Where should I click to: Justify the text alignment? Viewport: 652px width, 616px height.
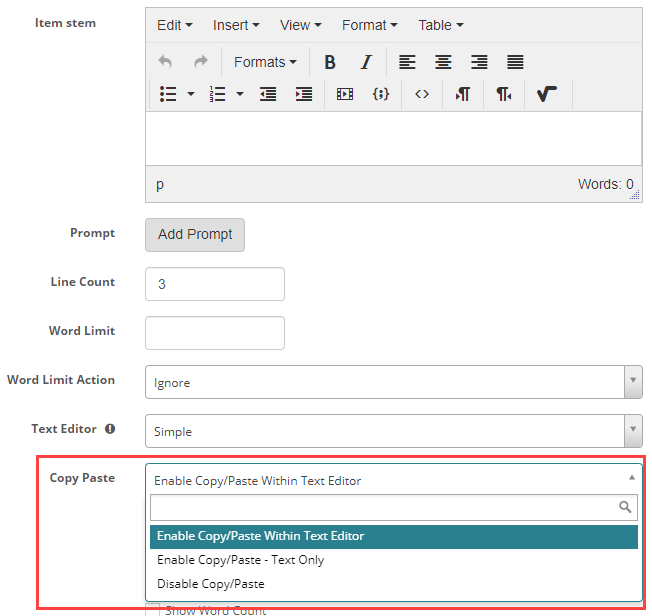[x=515, y=62]
